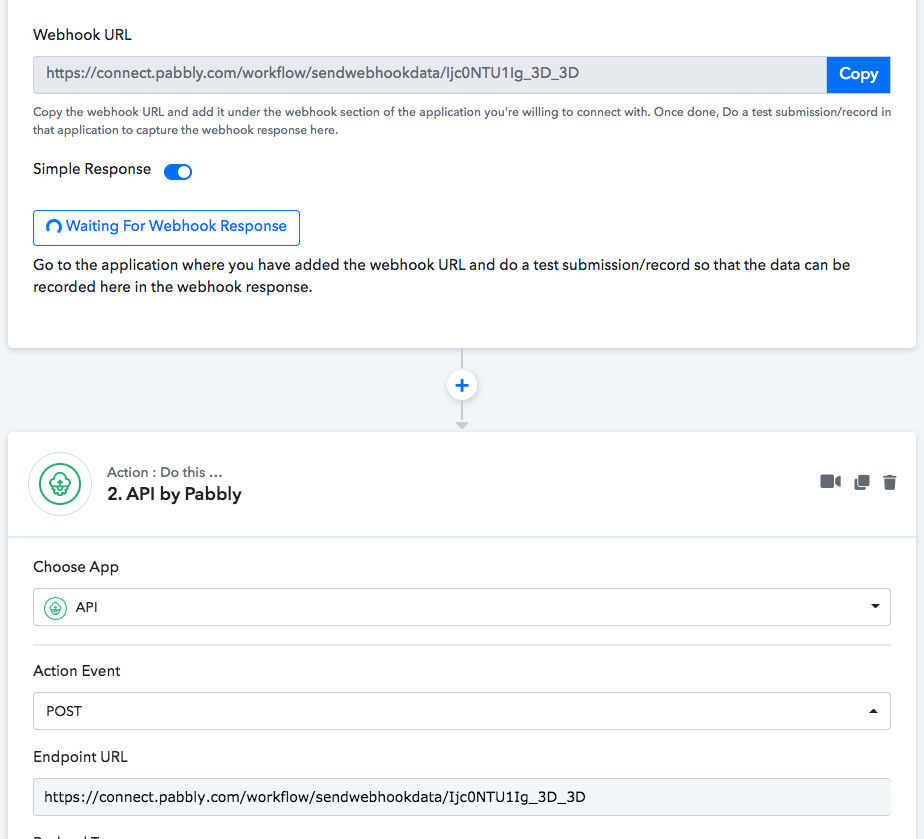Click the Choose App dropdown caret
This screenshot has height=839, width=924.
(x=874, y=607)
